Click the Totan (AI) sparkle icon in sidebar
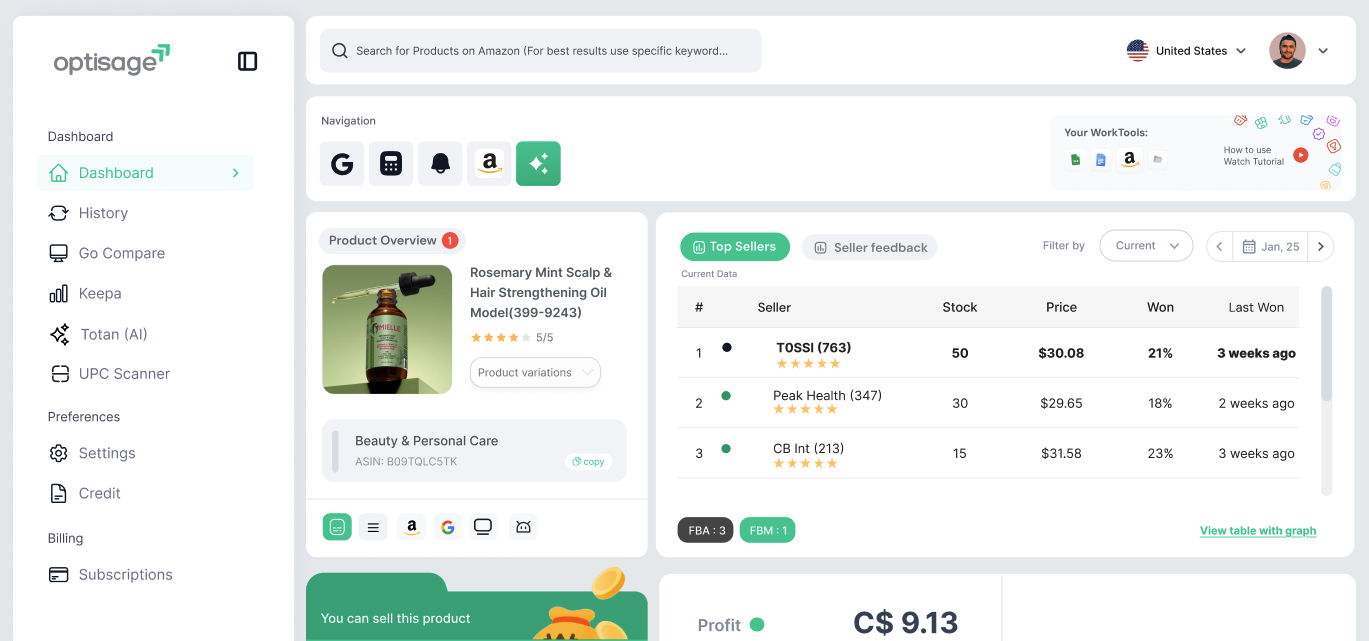The width and height of the screenshot is (1369, 641). [x=59, y=334]
